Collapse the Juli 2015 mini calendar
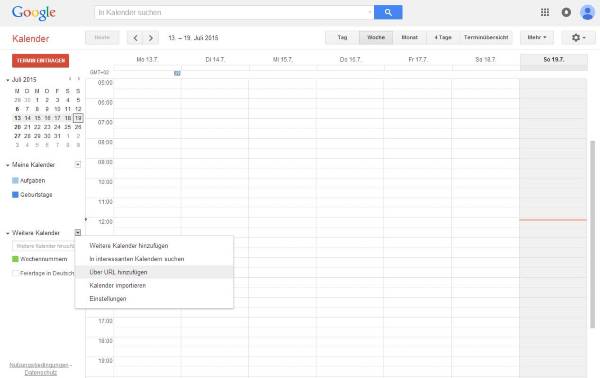 pos(7,80)
